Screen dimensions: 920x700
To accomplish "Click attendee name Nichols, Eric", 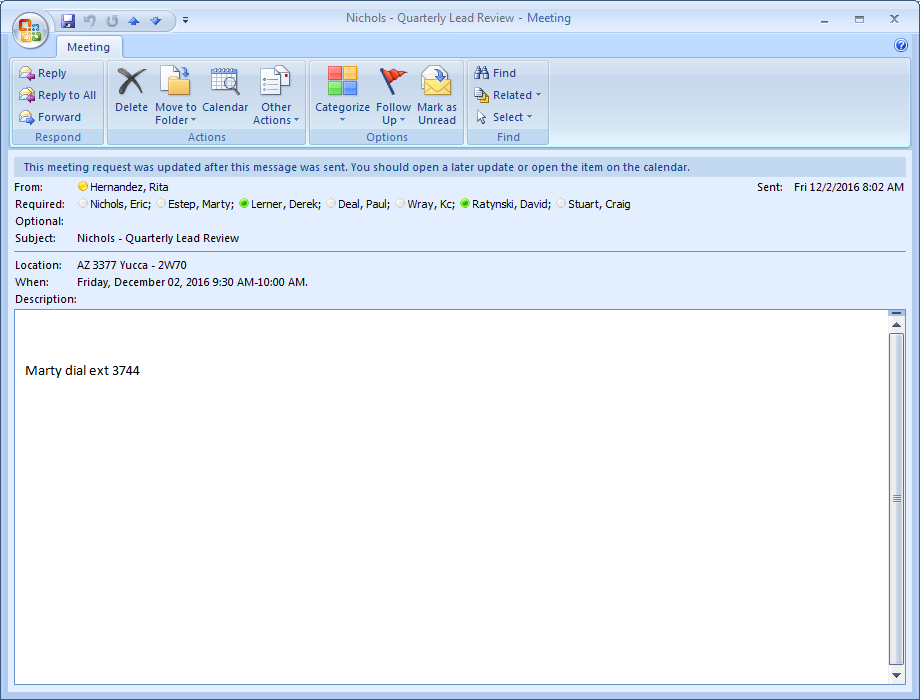I will (119, 204).
